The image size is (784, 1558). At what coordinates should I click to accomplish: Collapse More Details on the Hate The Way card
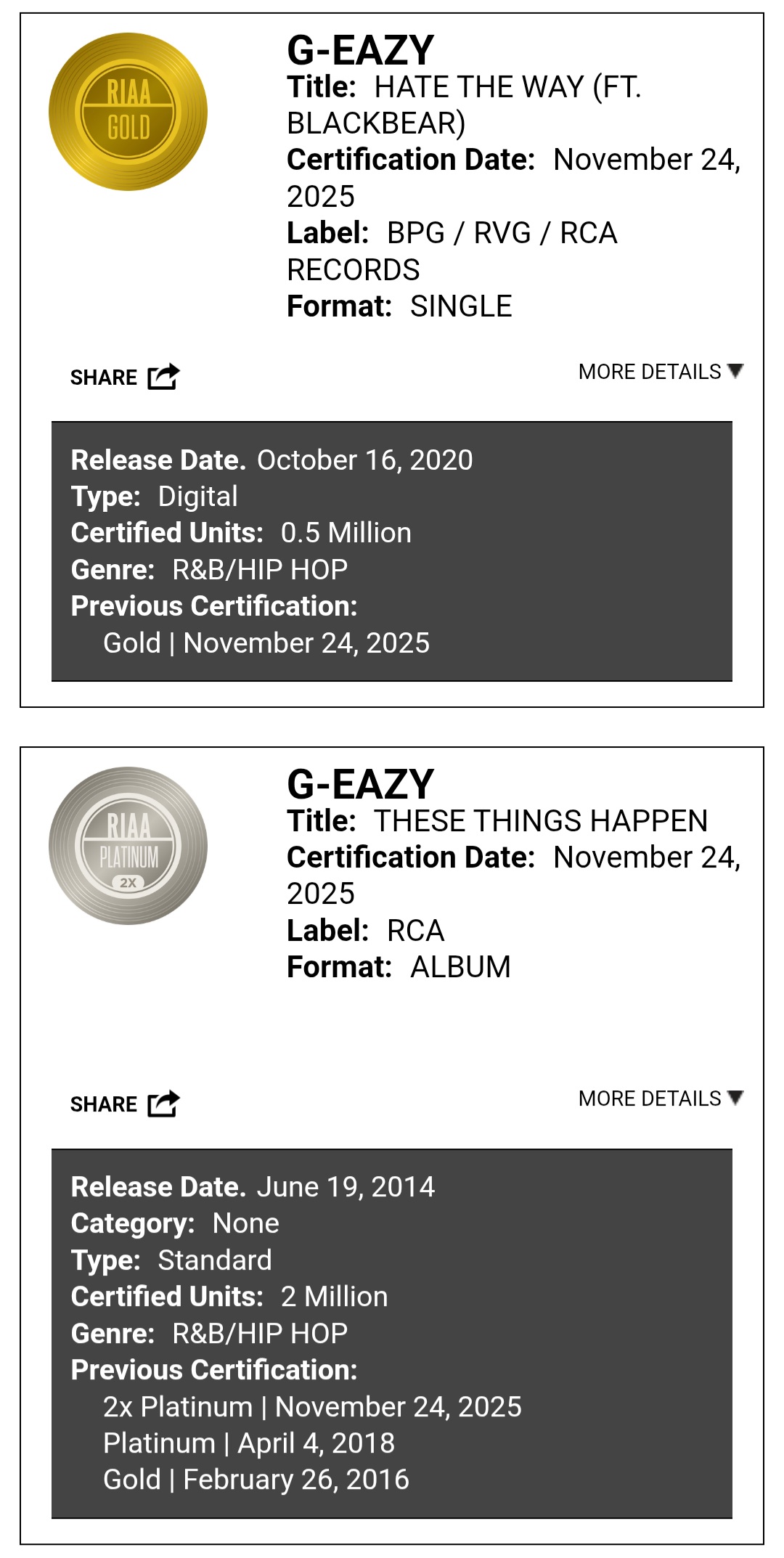point(660,372)
